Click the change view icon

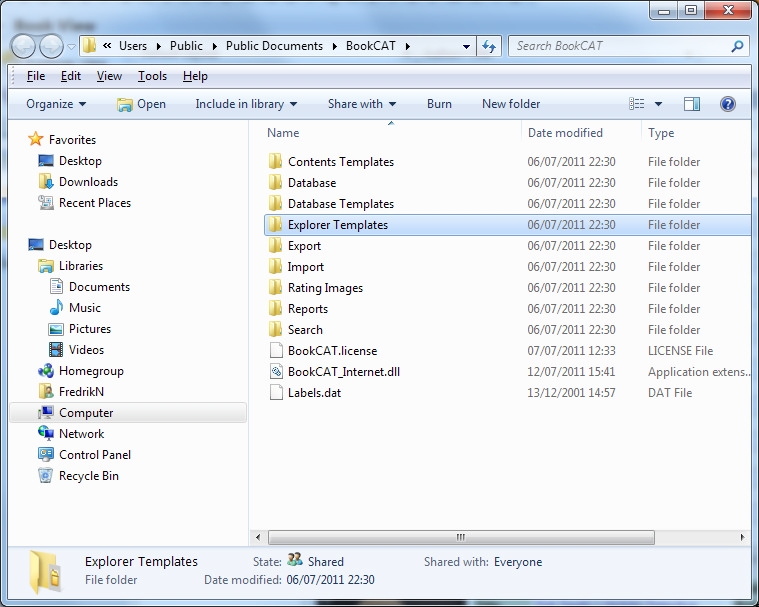click(x=637, y=104)
